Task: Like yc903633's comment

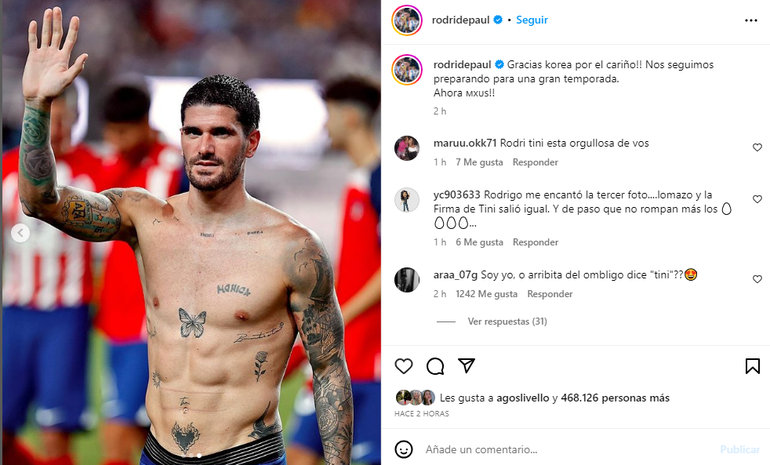Action: click(x=757, y=199)
